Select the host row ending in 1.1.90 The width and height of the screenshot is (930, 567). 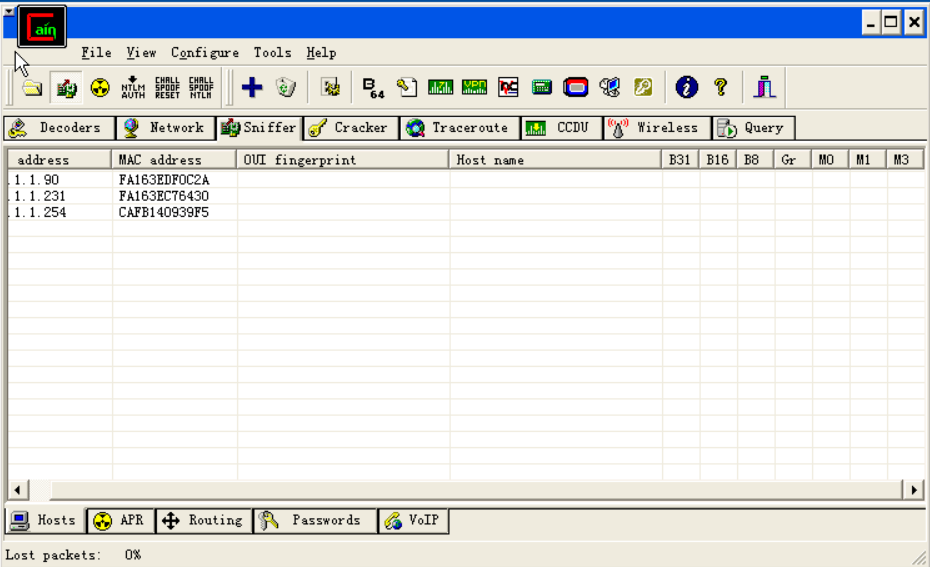[466, 180]
